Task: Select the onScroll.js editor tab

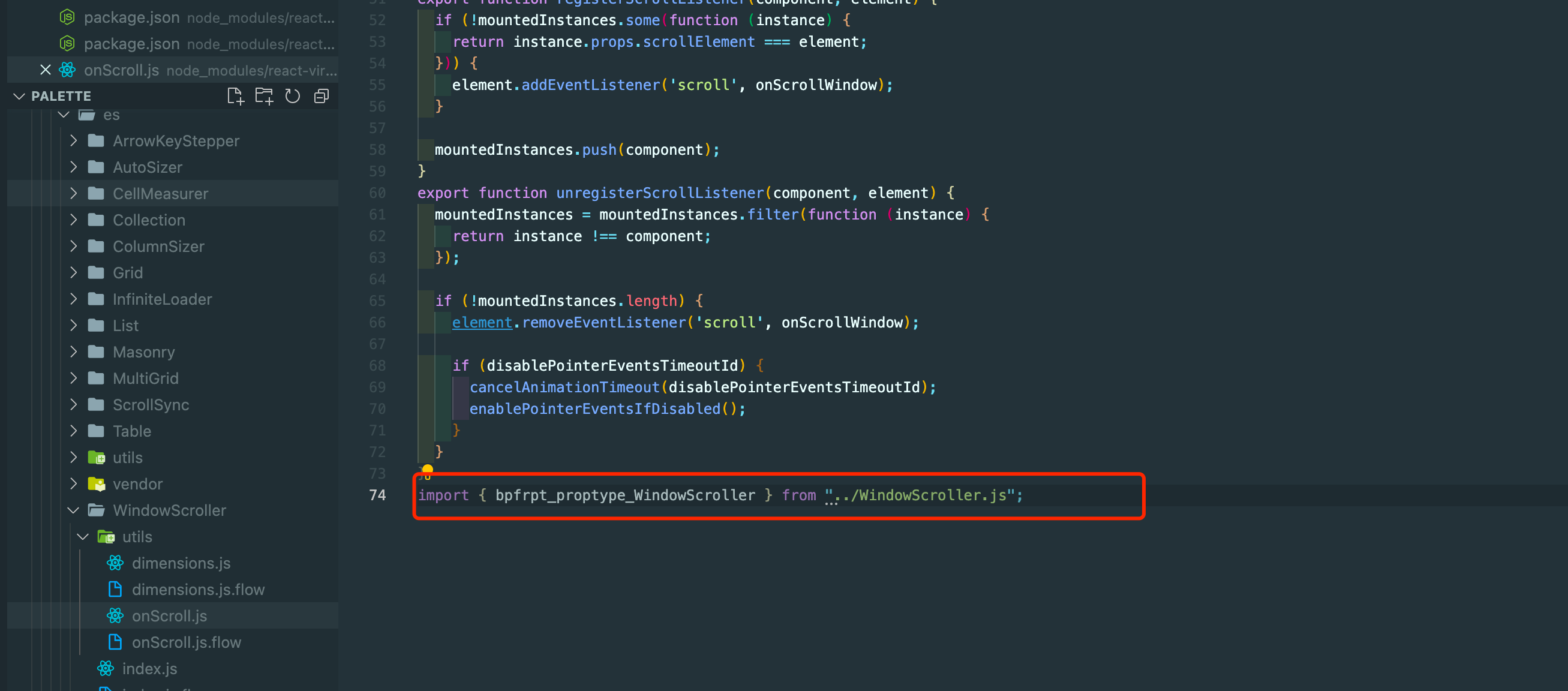Action: [x=121, y=70]
